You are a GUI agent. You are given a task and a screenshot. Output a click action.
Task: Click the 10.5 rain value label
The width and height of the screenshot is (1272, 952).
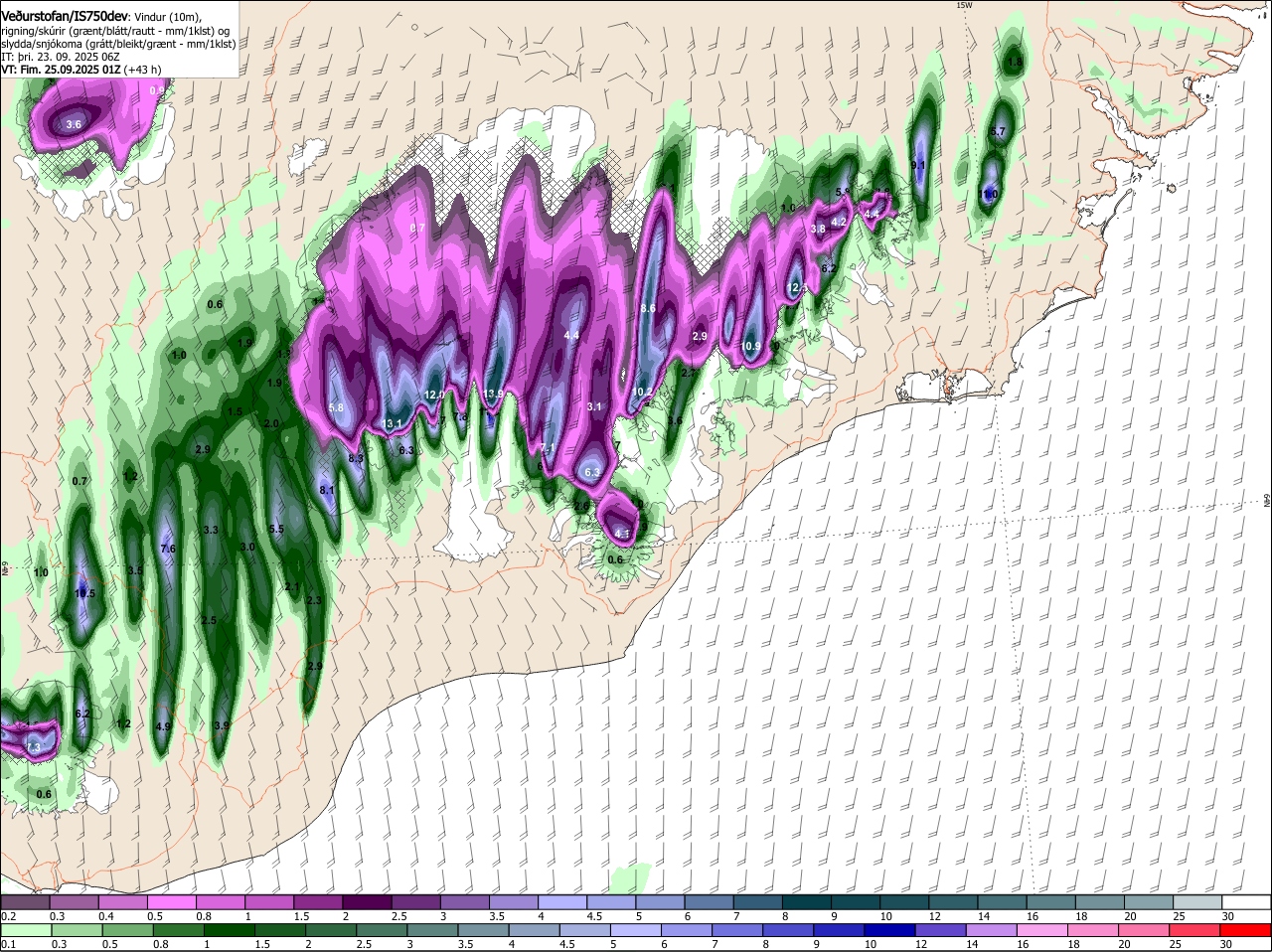click(84, 593)
